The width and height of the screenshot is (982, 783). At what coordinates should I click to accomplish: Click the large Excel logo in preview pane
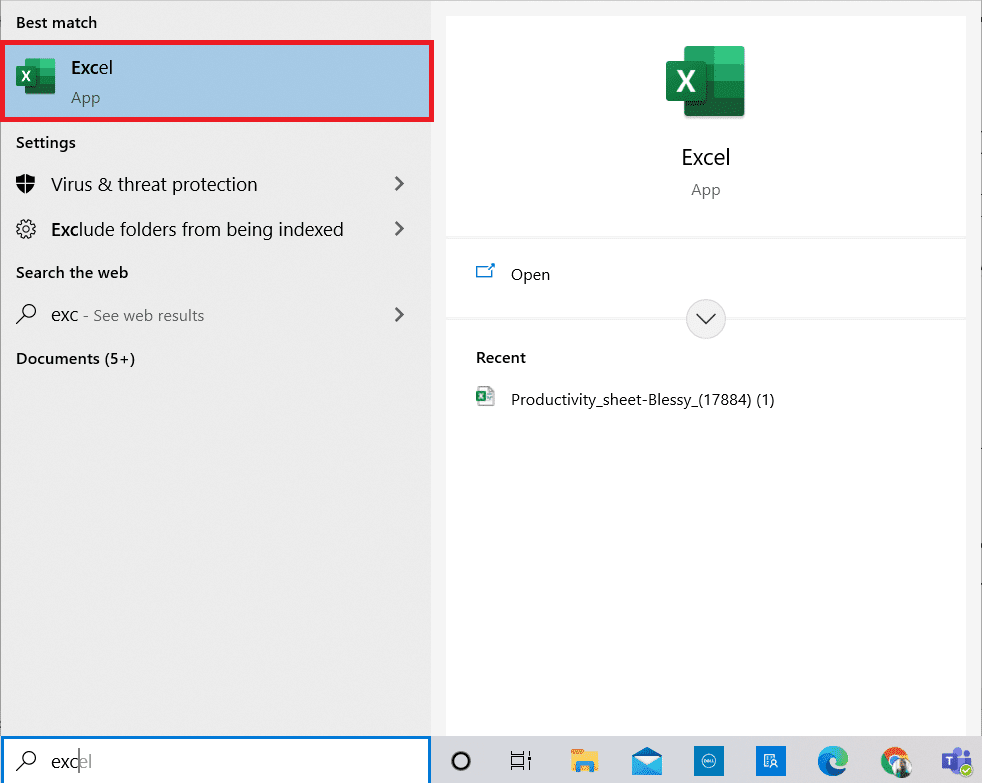706,82
